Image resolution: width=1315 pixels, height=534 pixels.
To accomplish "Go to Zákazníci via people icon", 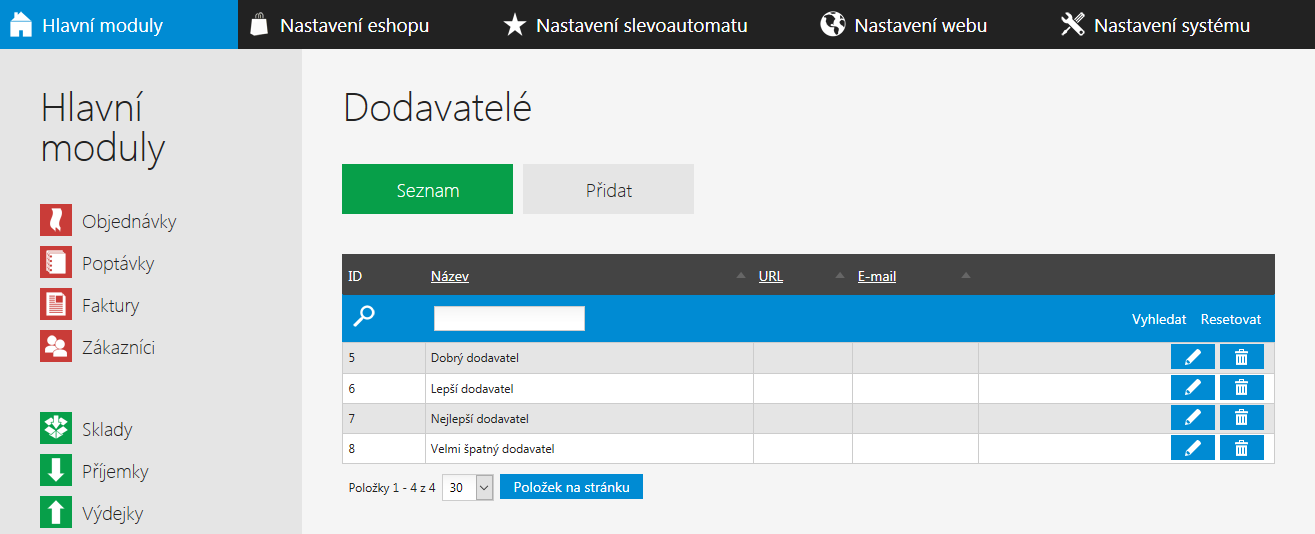I will point(56,347).
